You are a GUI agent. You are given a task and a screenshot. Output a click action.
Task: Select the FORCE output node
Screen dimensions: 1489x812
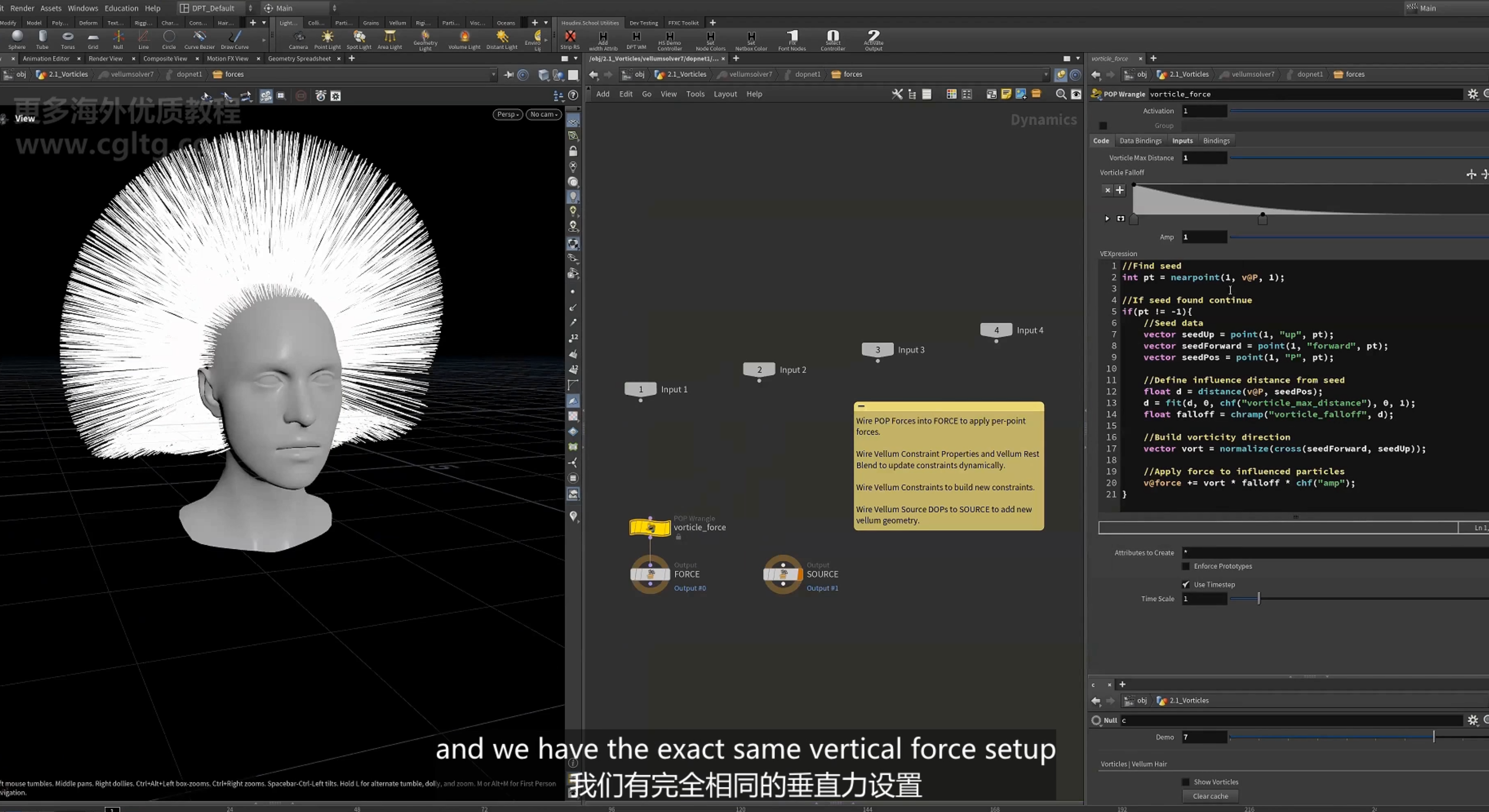[650, 574]
